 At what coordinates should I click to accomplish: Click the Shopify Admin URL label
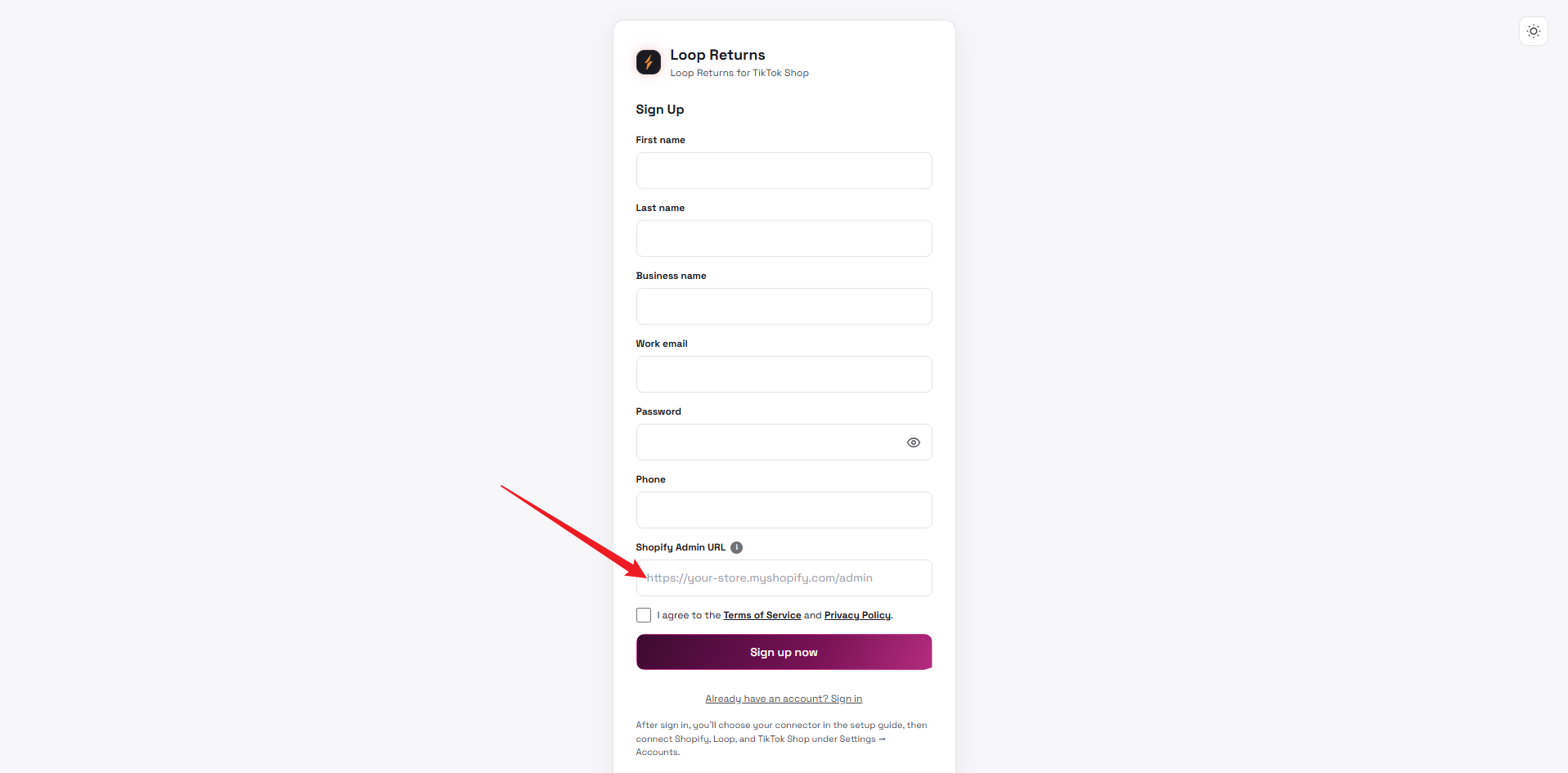(x=681, y=547)
